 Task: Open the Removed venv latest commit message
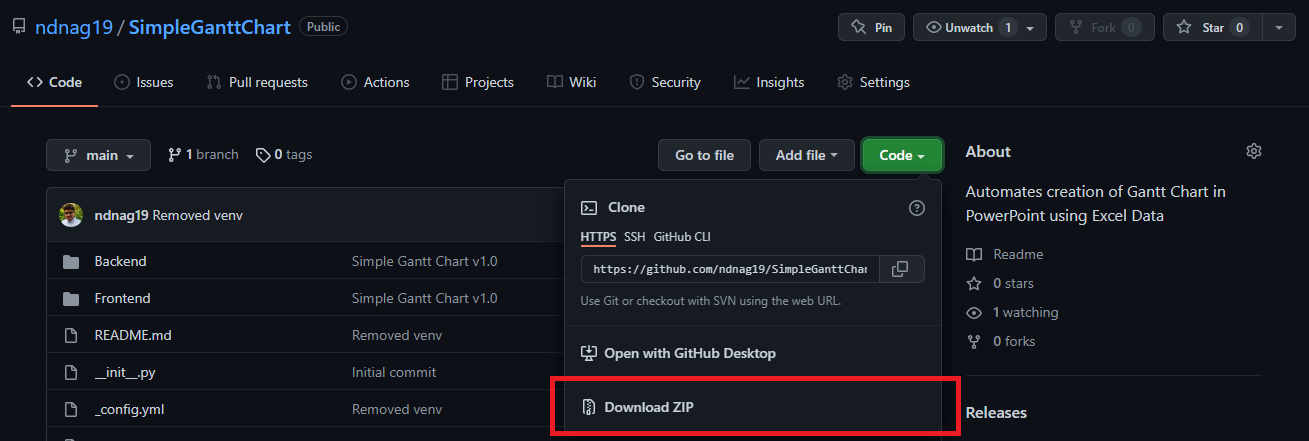[x=198, y=215]
